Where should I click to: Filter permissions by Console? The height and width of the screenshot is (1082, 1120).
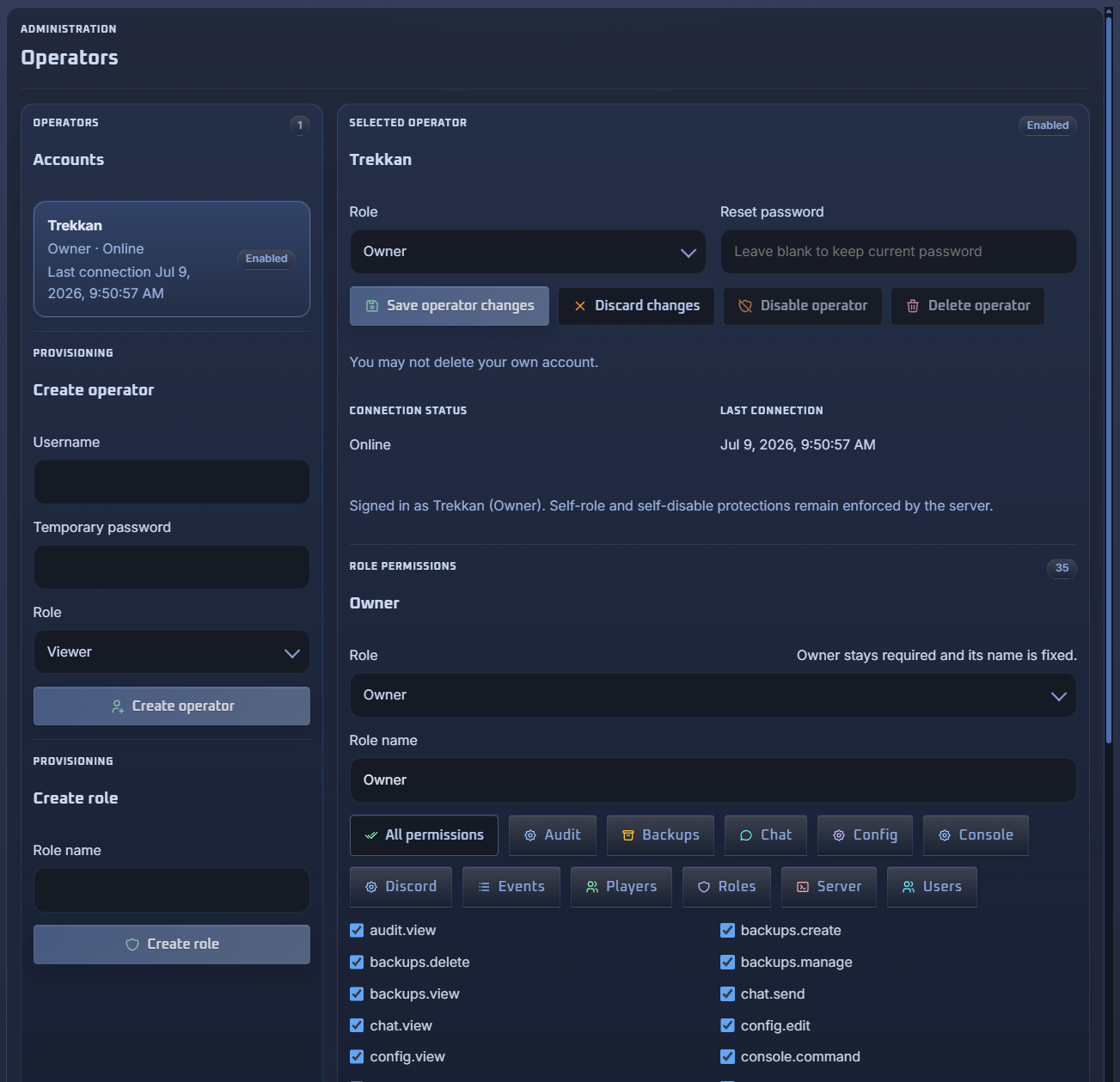point(976,835)
